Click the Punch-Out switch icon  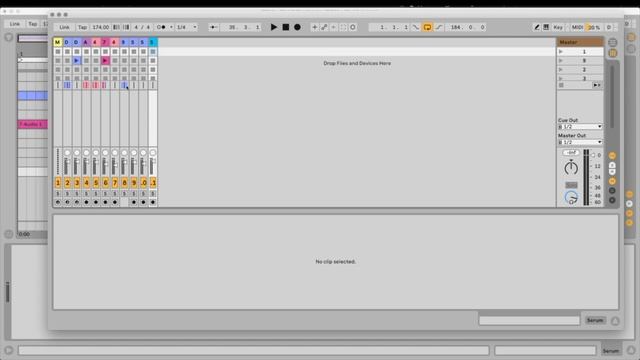pyautogui.click(x=439, y=27)
